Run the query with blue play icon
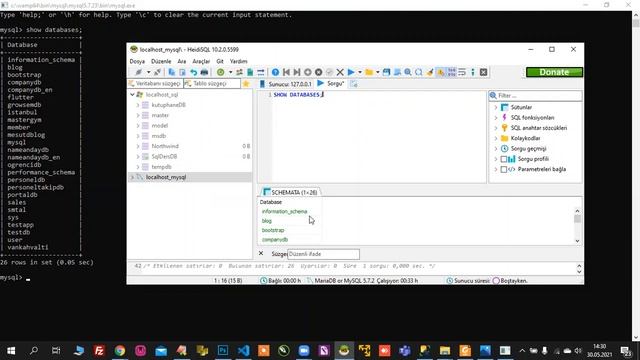 (x=351, y=72)
